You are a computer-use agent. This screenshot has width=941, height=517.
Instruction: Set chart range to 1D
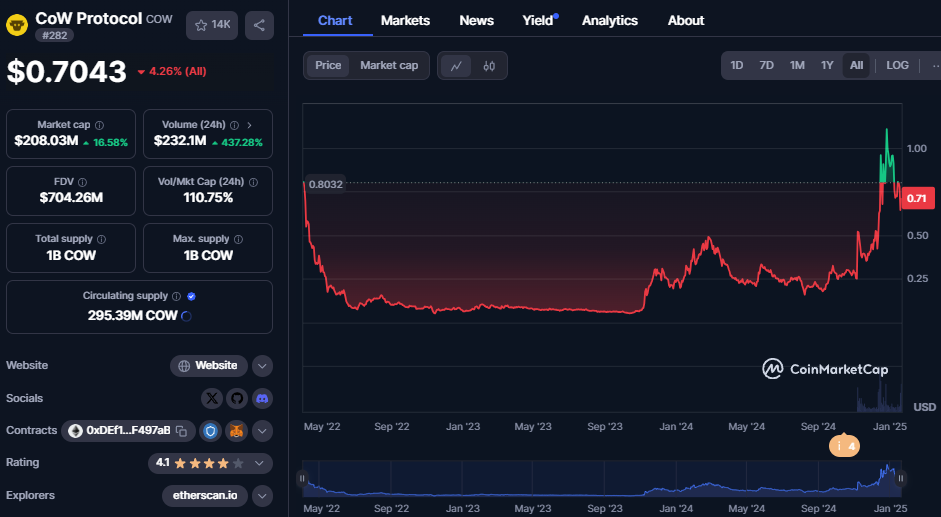click(736, 65)
